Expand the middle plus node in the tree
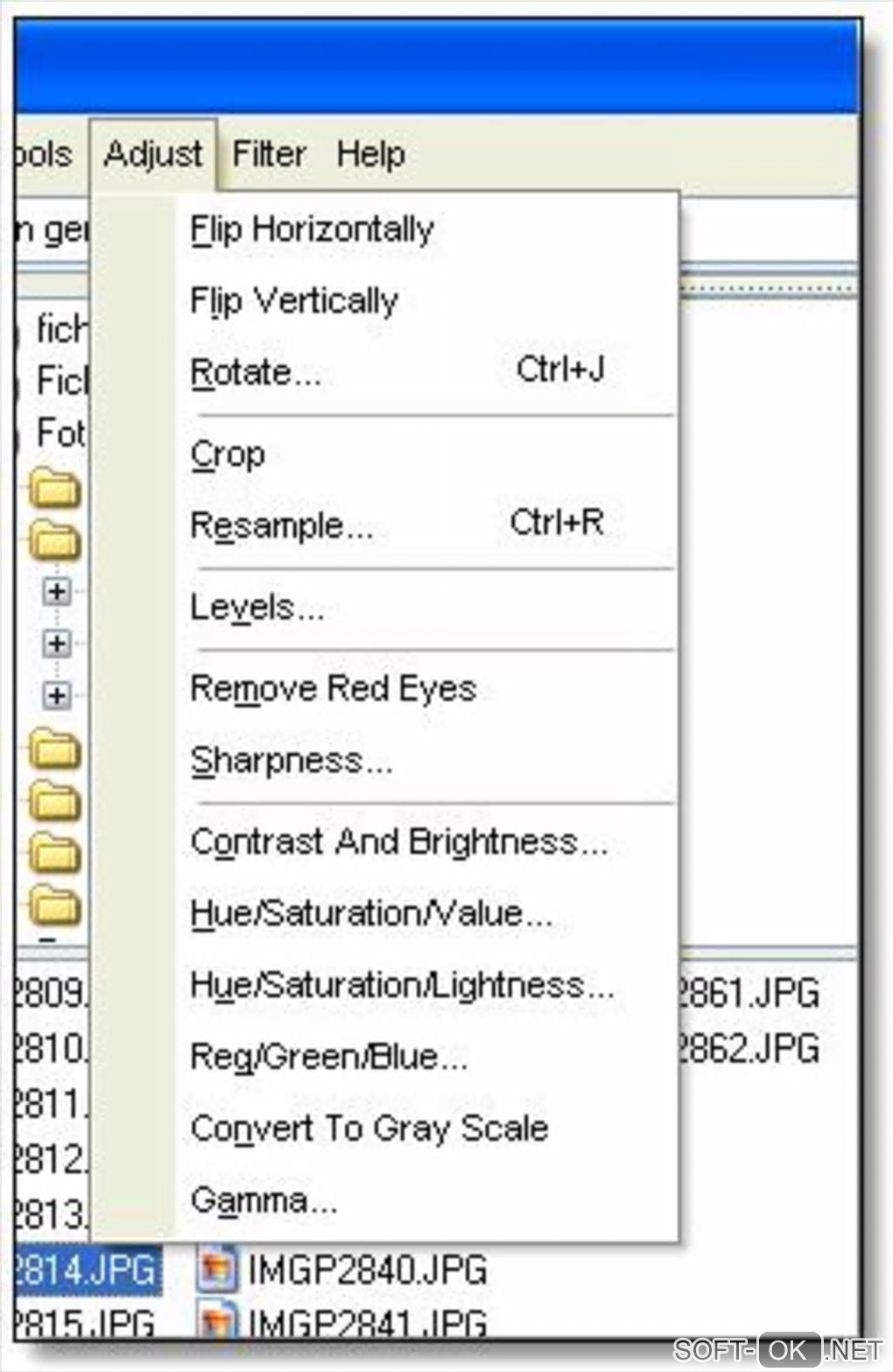Viewport: 893px width, 1372px height. pos(57,644)
